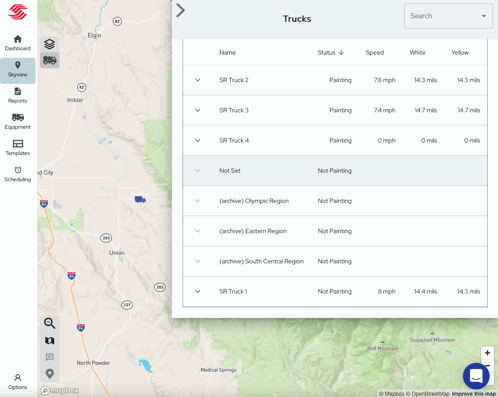Open the map layers icon
This screenshot has width=498, height=397.
coord(50,44)
